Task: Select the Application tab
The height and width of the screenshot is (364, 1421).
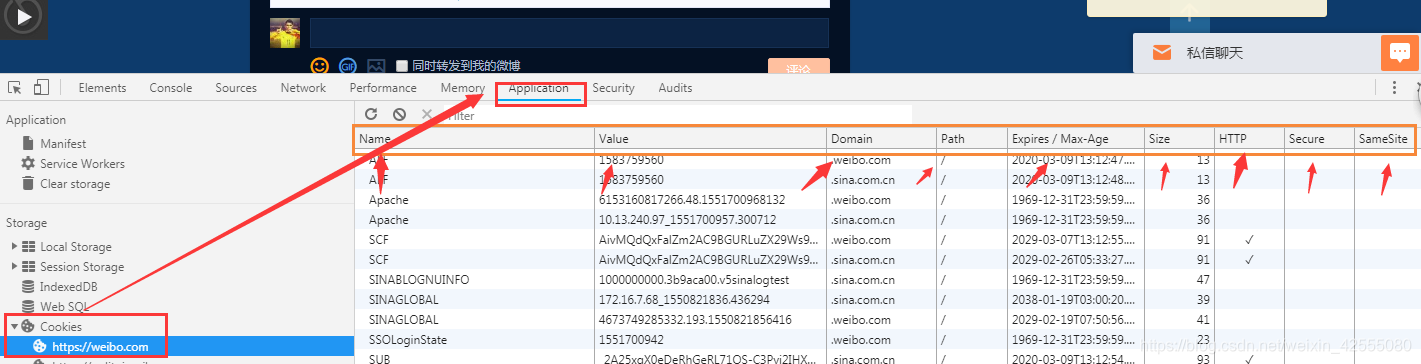Action: tap(539, 88)
